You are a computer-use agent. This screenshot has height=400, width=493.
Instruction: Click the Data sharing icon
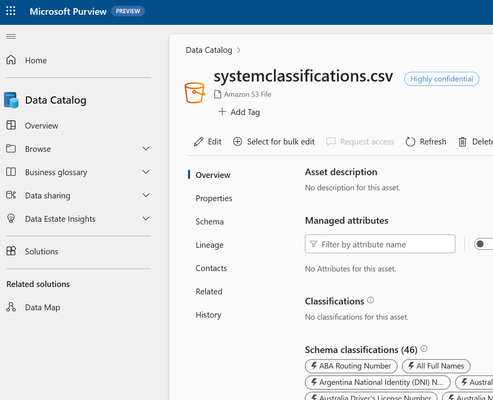click(x=11, y=195)
